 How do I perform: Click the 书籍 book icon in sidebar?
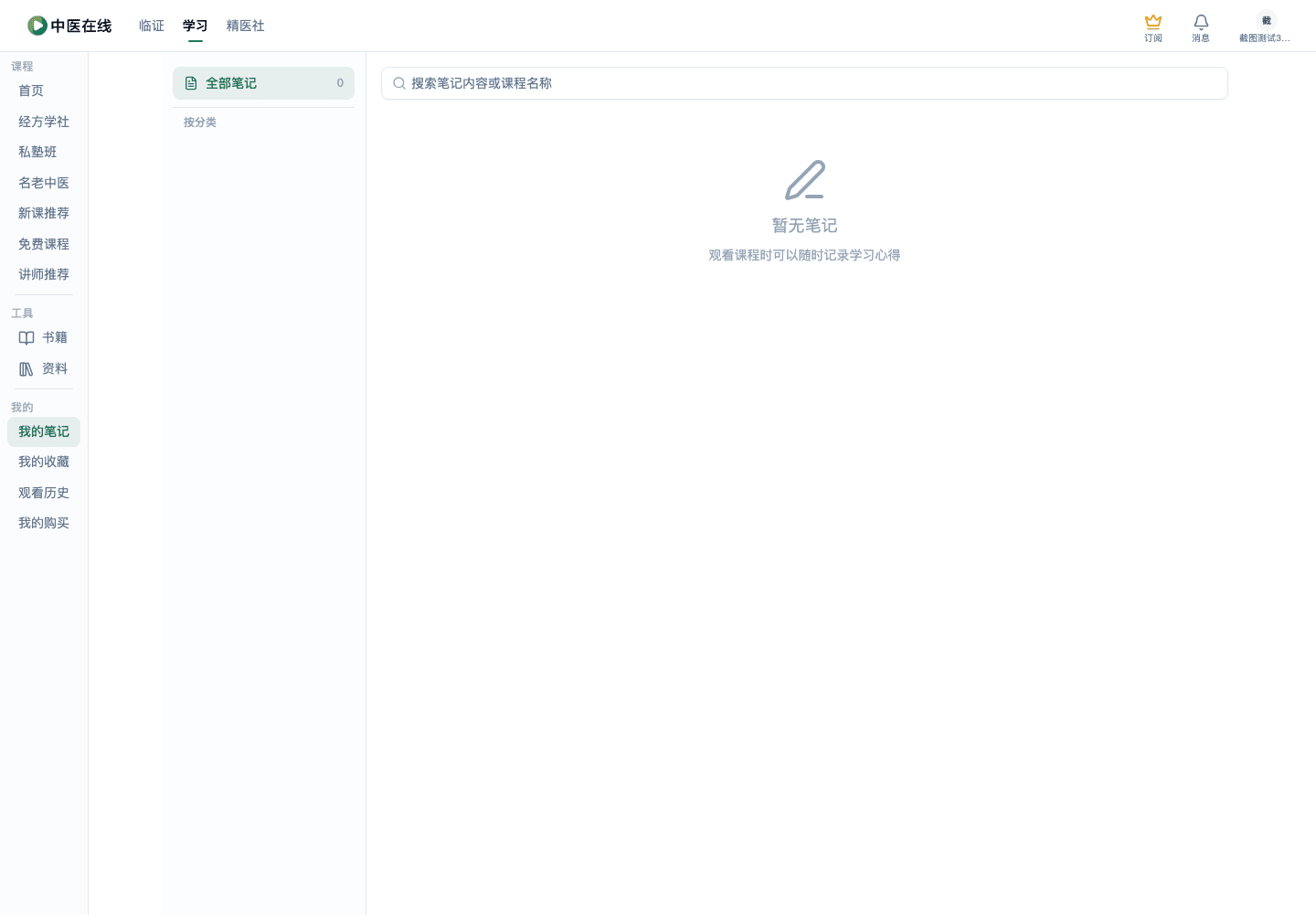tap(27, 338)
